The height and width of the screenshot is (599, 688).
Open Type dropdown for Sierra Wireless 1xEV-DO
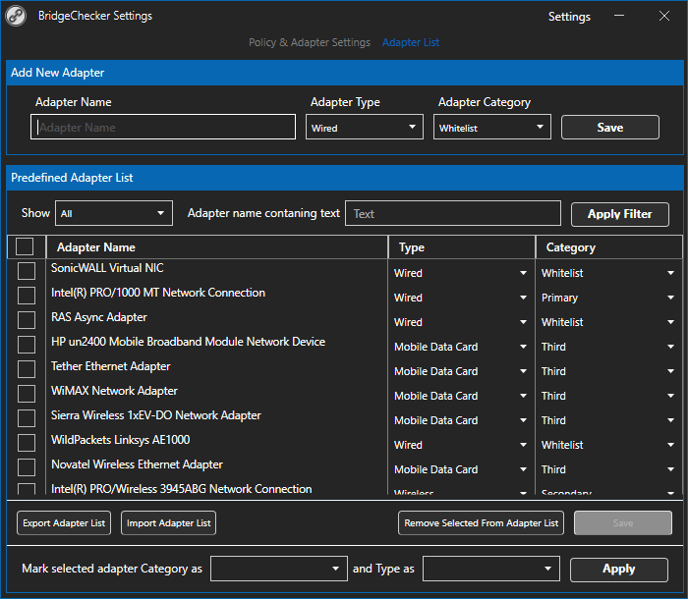click(x=461, y=420)
